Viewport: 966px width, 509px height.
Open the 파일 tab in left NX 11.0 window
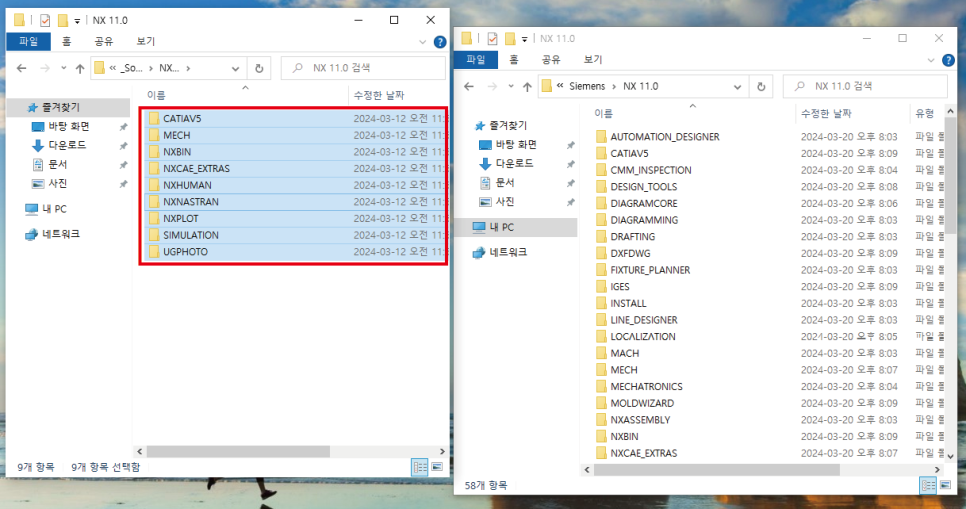pos(28,41)
